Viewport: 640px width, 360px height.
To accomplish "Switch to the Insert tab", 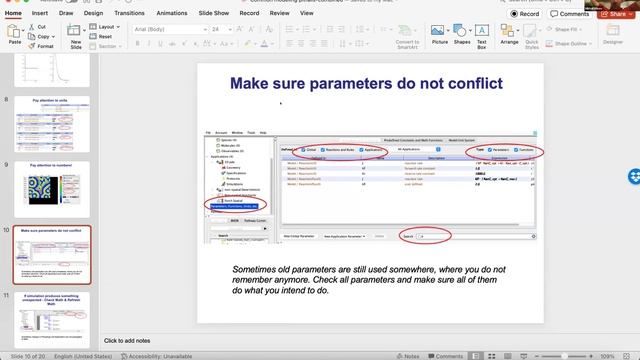I will point(40,13).
